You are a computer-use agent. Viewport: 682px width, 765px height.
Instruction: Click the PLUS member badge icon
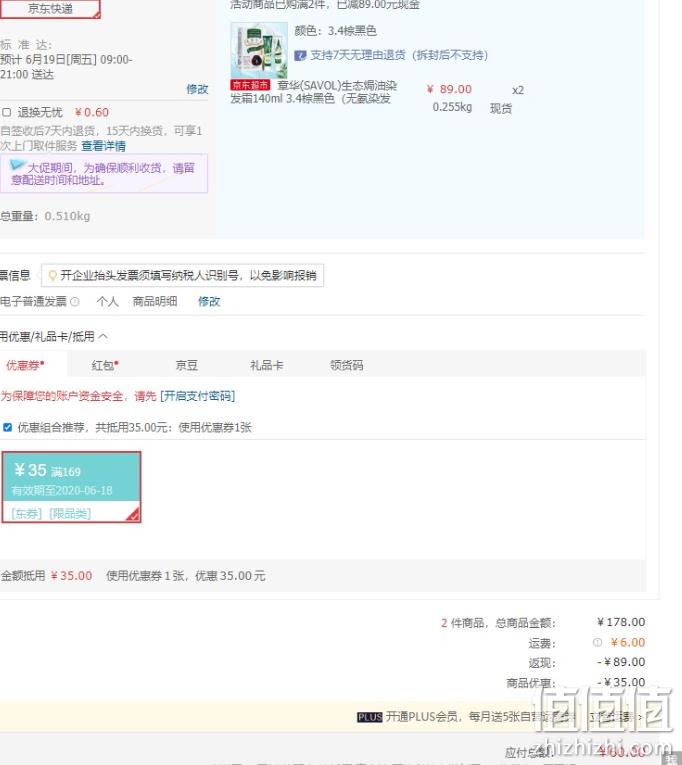click(x=369, y=717)
